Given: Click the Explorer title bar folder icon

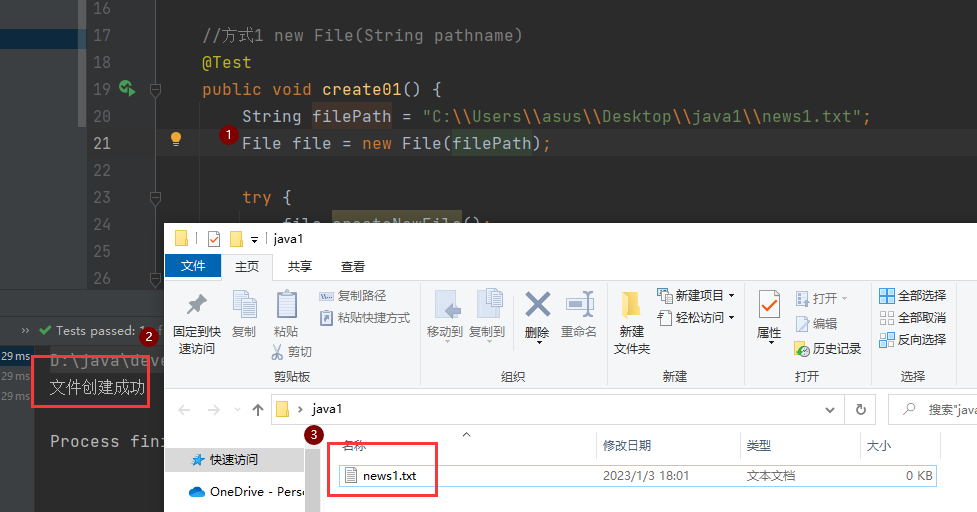Looking at the screenshot, I should click(181, 239).
